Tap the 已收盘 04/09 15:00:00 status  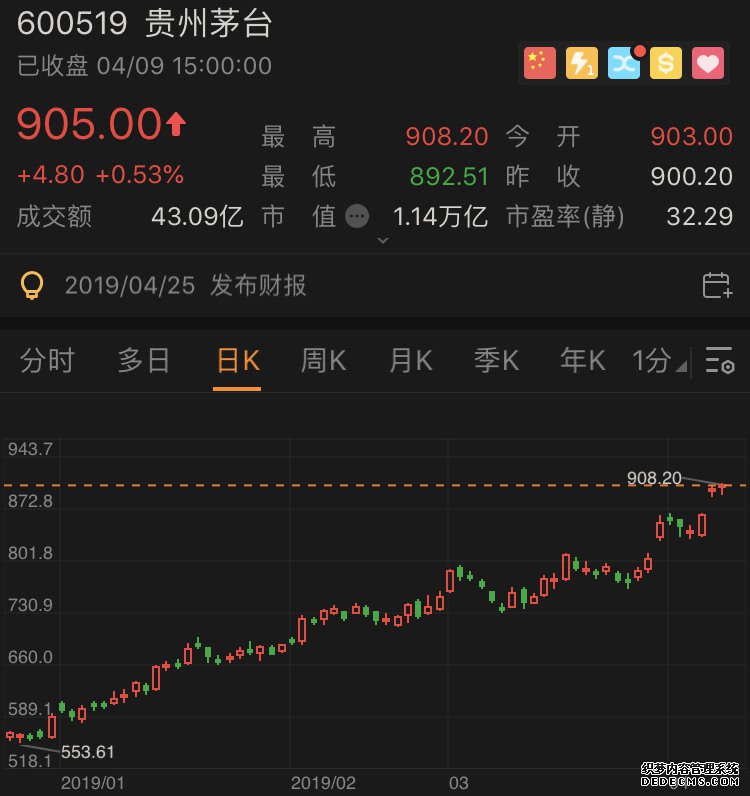click(x=144, y=66)
